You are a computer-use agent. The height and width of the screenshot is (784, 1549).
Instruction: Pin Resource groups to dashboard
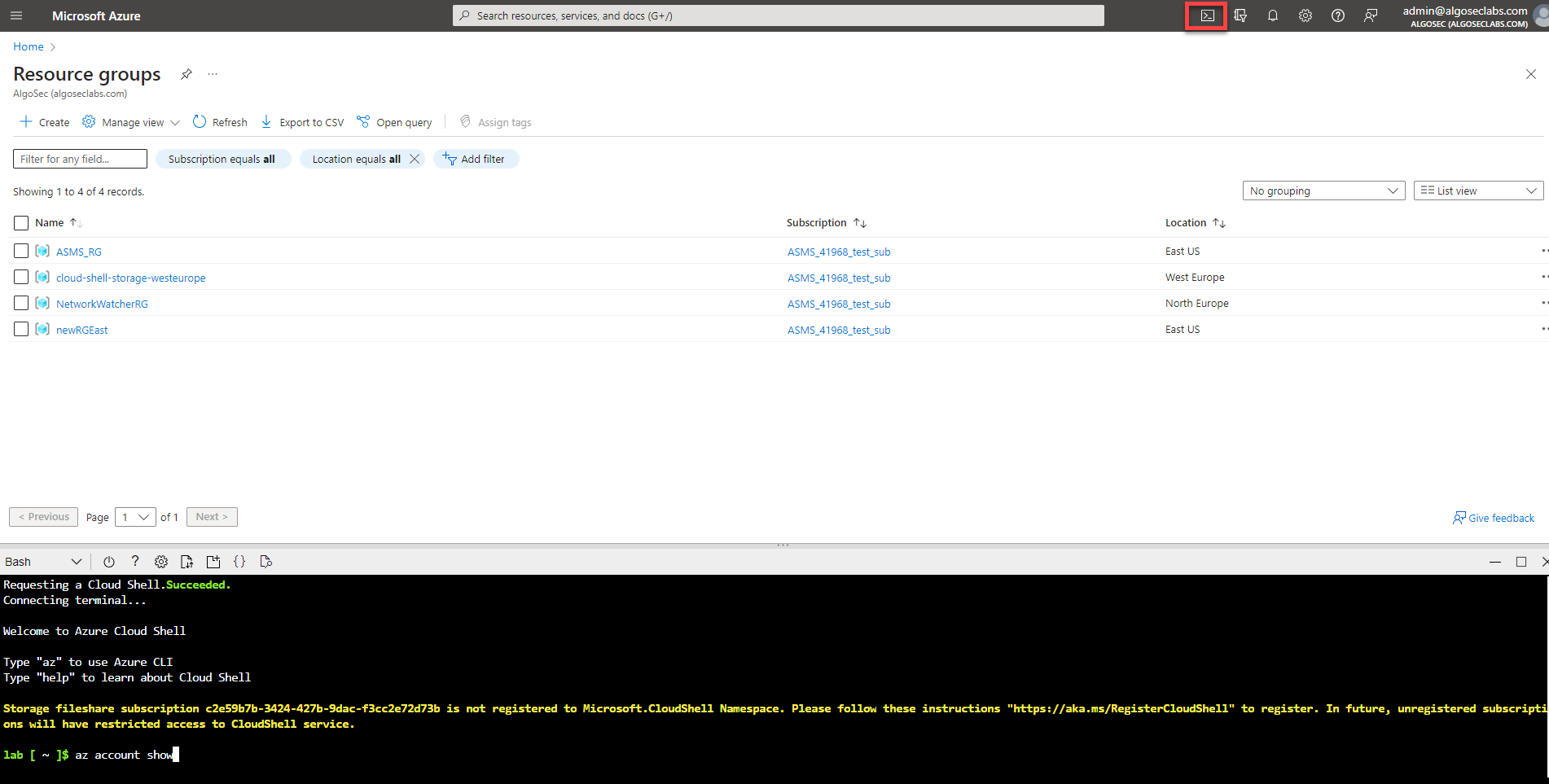click(186, 74)
